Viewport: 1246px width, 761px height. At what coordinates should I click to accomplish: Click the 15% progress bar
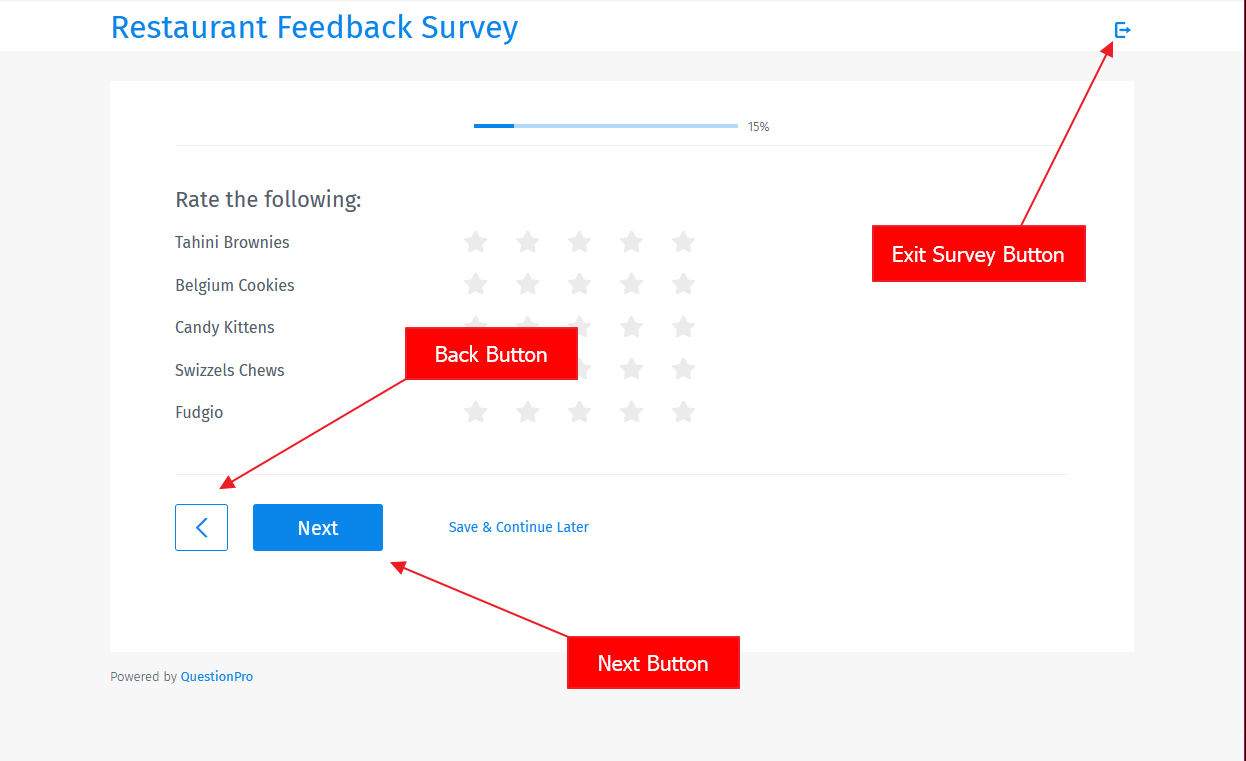(x=605, y=126)
